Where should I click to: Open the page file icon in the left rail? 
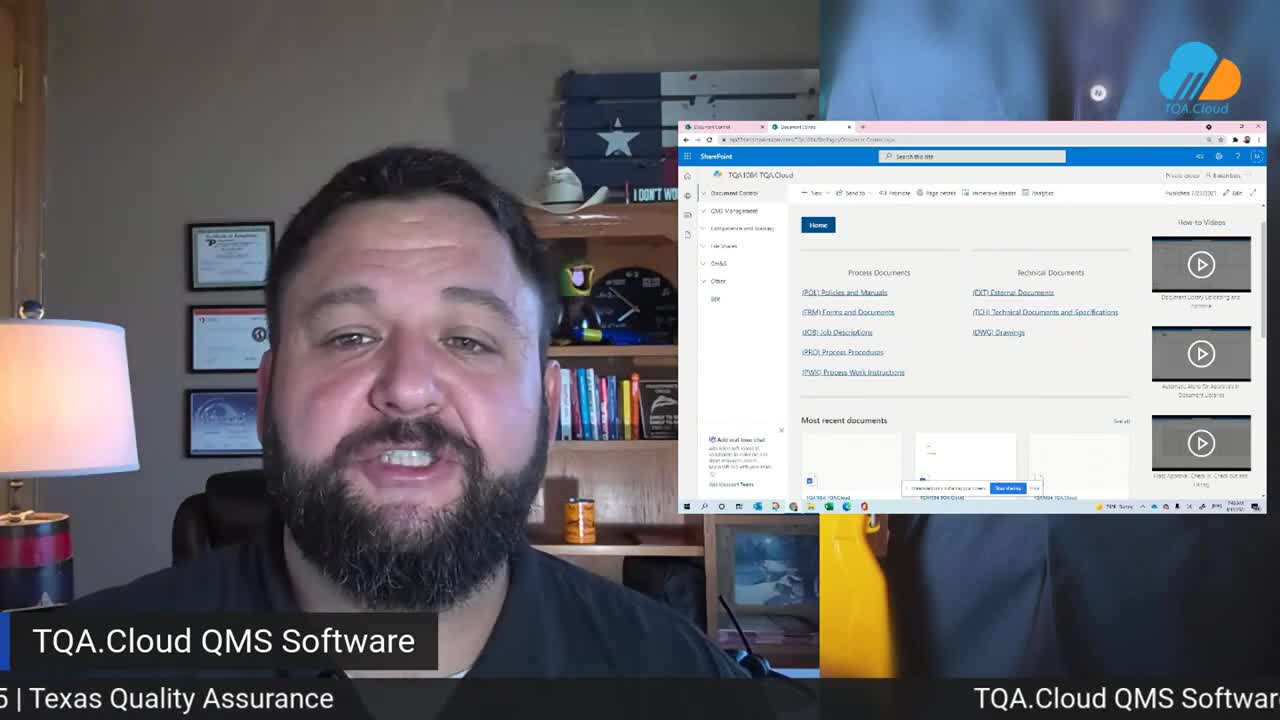(x=687, y=234)
